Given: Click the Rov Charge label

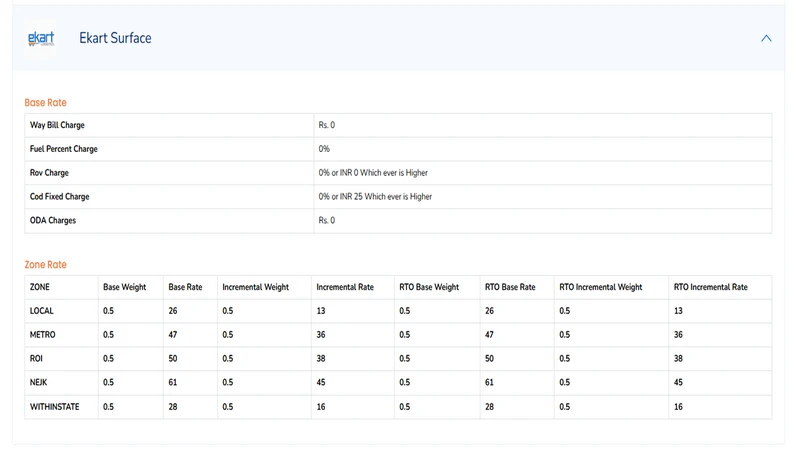Looking at the screenshot, I should click(49, 173).
